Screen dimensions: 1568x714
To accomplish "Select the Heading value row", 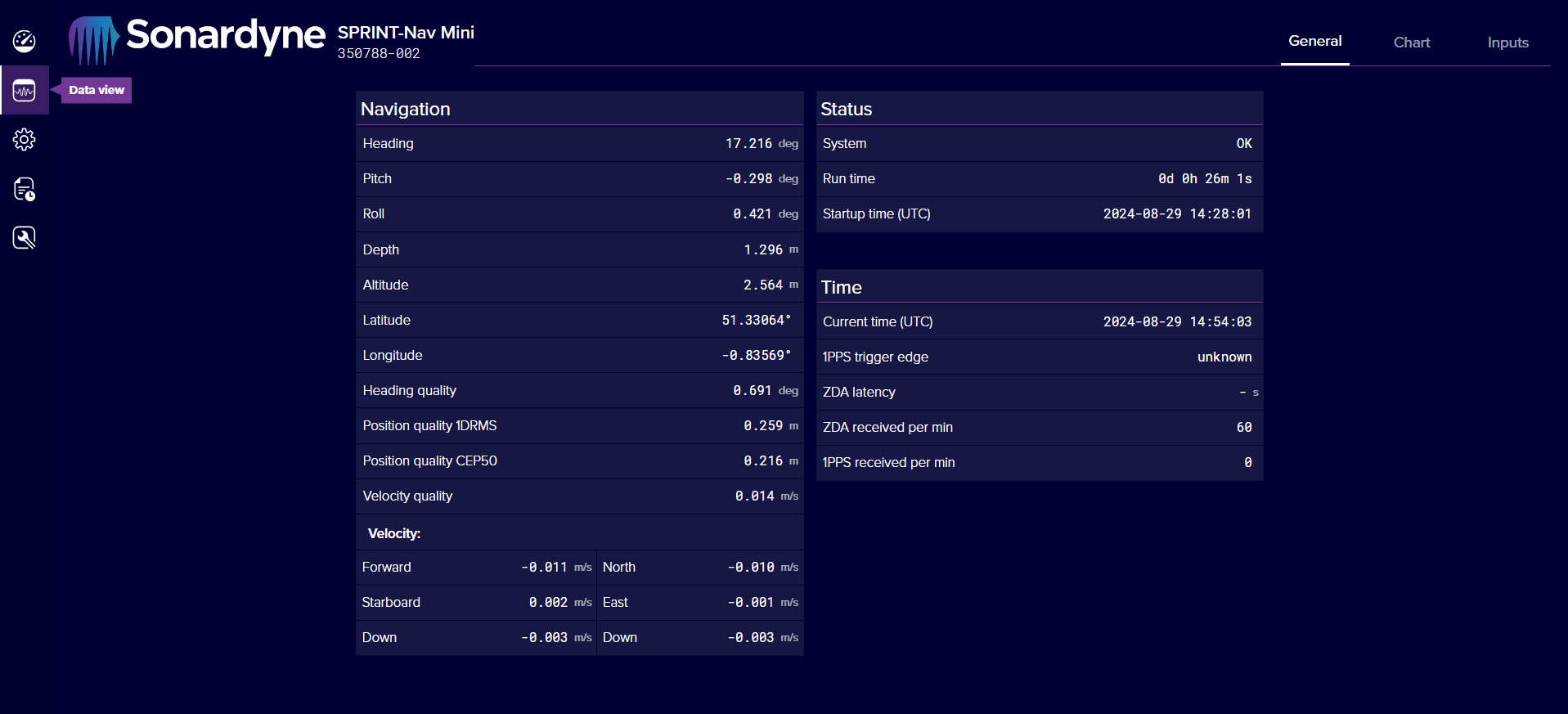I will 579,144.
